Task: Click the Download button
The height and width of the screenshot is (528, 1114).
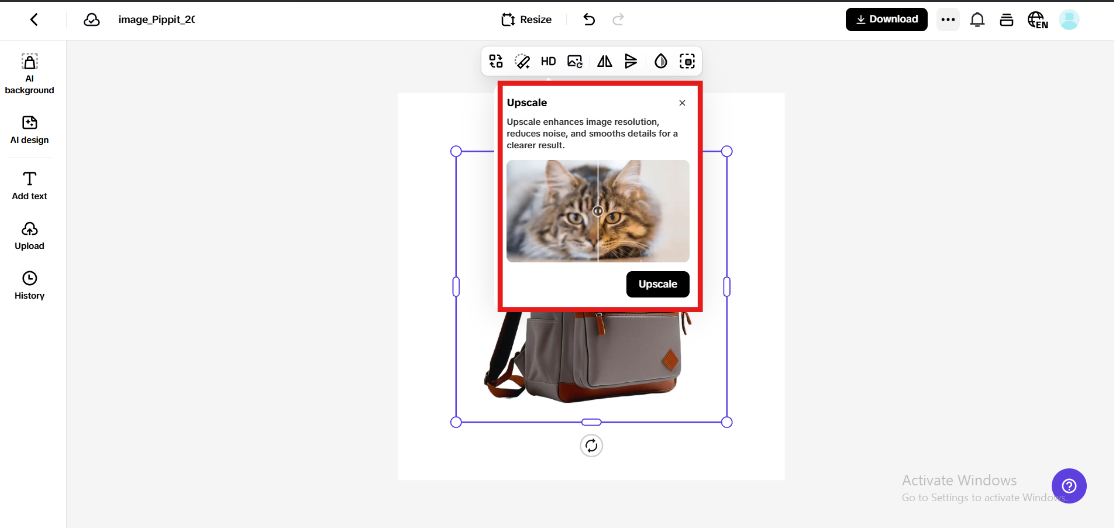Action: (886, 20)
